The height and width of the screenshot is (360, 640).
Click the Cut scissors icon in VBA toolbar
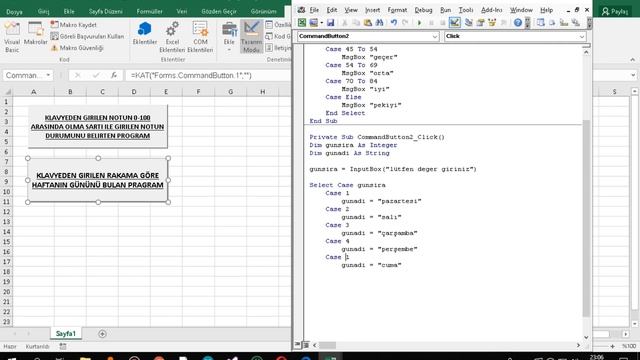344,23
